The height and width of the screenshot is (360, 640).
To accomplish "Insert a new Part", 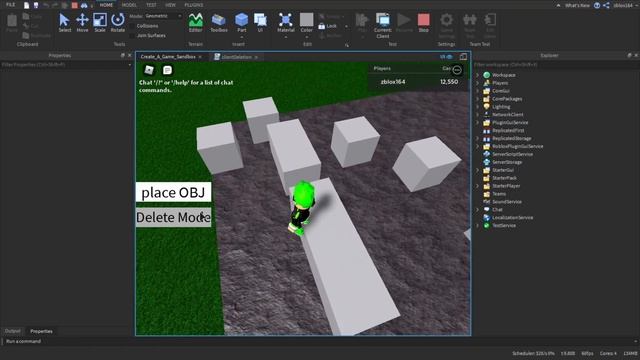I will click(242, 23).
